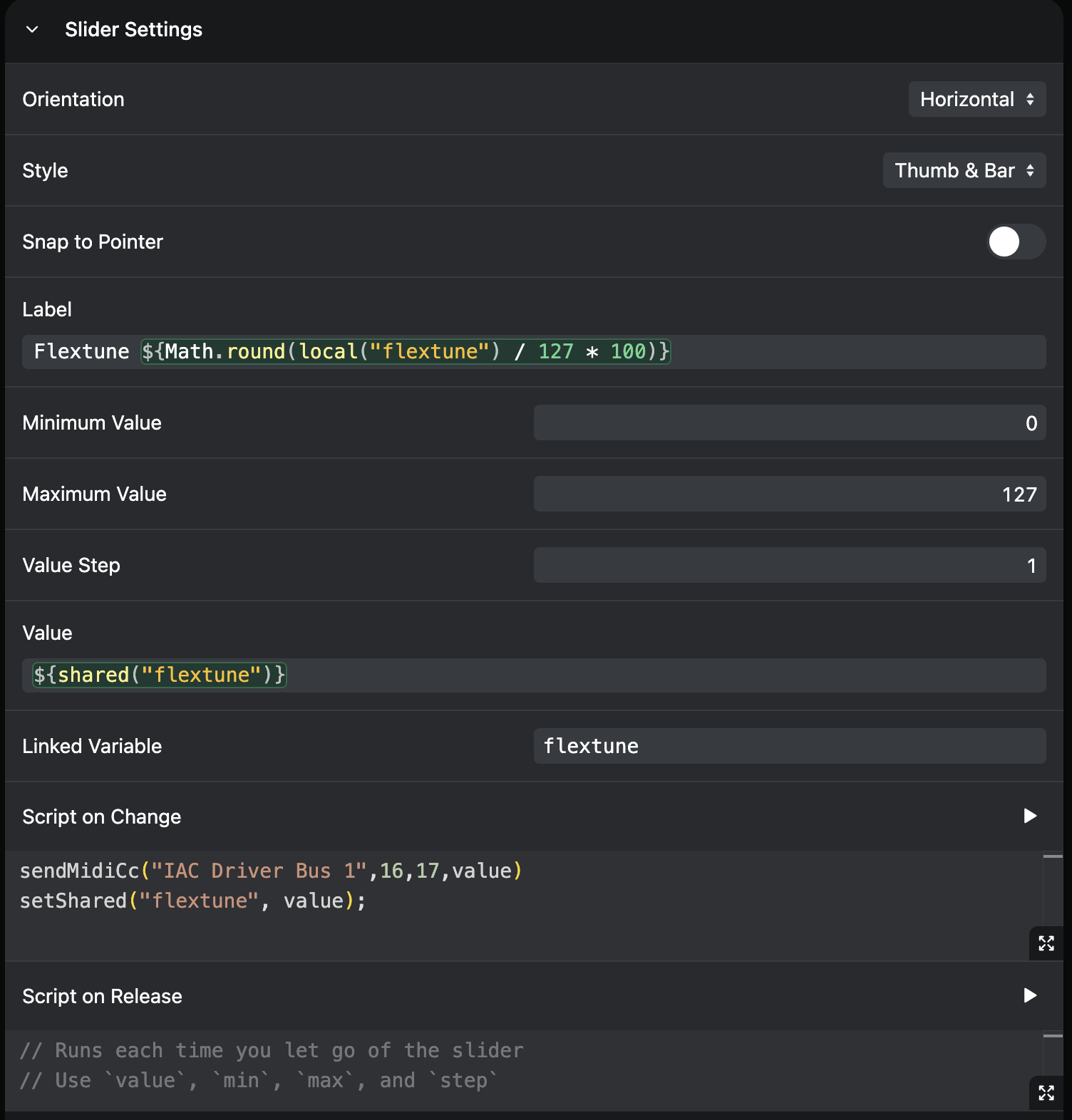Focus the Minimum Value field
The width and height of the screenshot is (1072, 1120).
[x=789, y=423]
